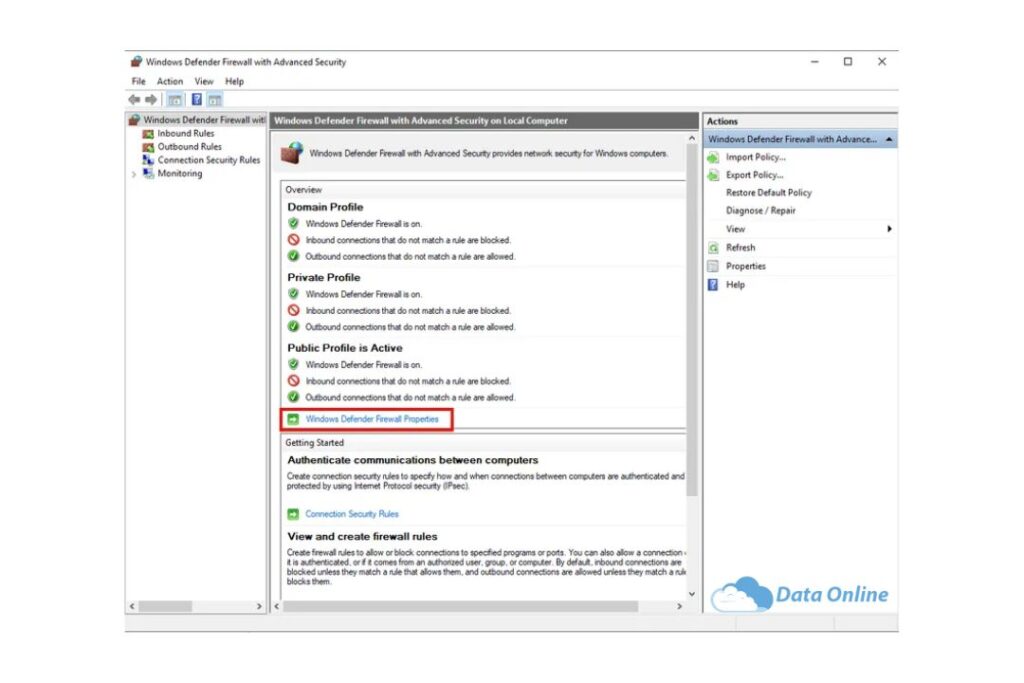This screenshot has height=683, width=1024.
Task: Collapse the Actions section header arrow
Action: pyautogui.click(x=889, y=140)
